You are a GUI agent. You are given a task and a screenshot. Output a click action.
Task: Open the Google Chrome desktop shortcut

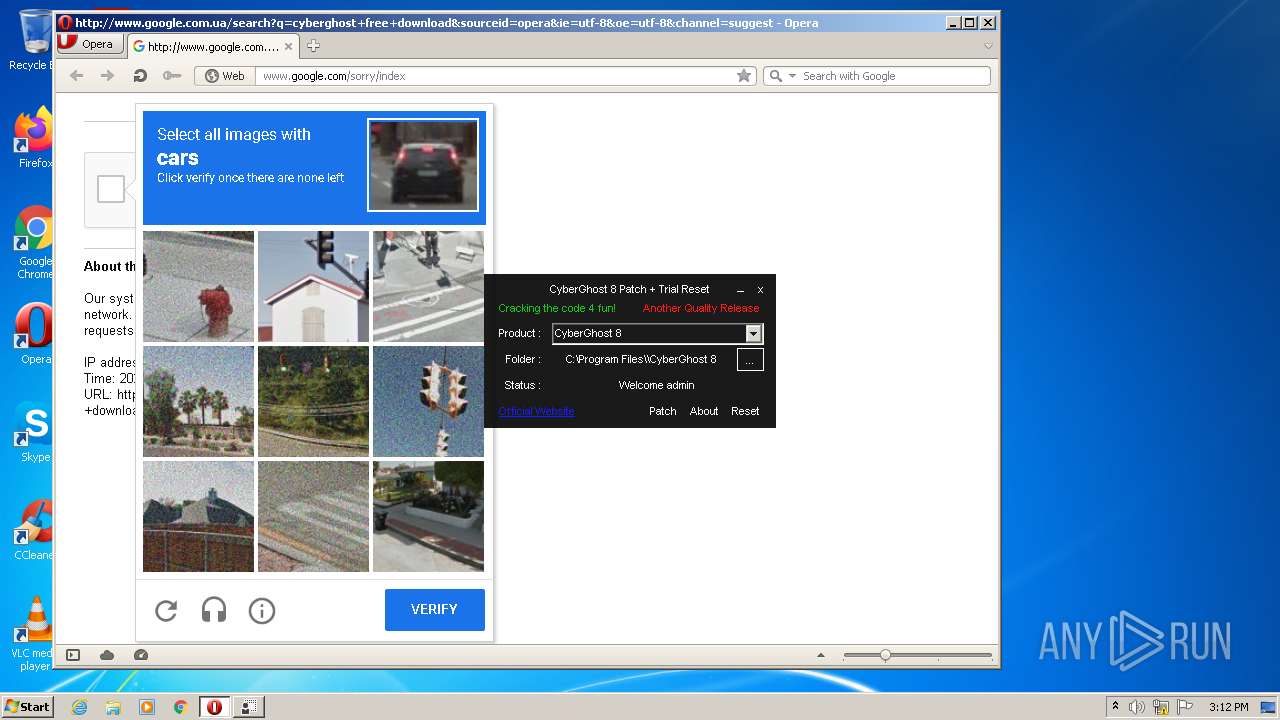click(x=34, y=243)
